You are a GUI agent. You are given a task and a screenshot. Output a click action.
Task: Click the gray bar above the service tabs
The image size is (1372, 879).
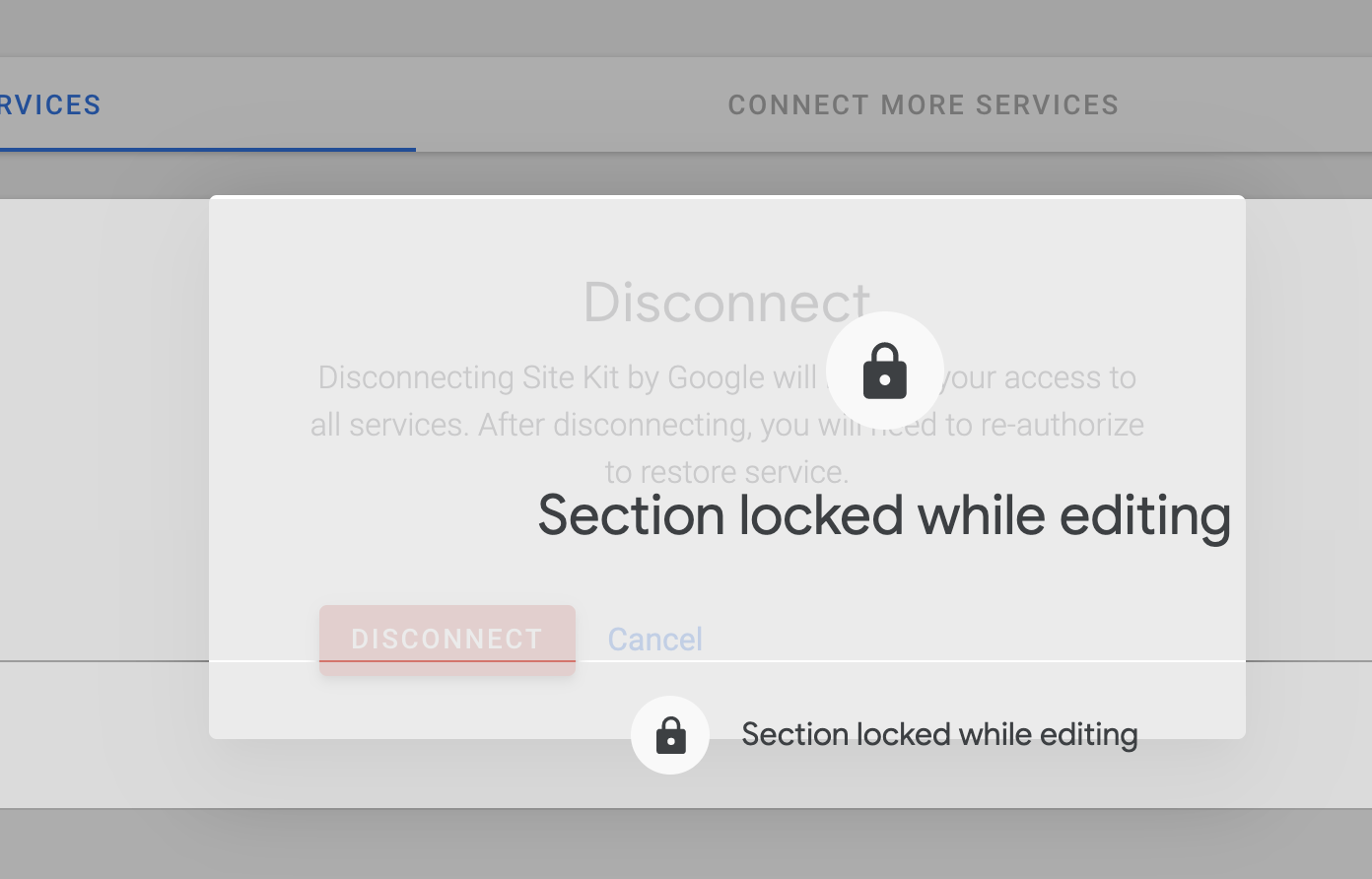[686, 27]
